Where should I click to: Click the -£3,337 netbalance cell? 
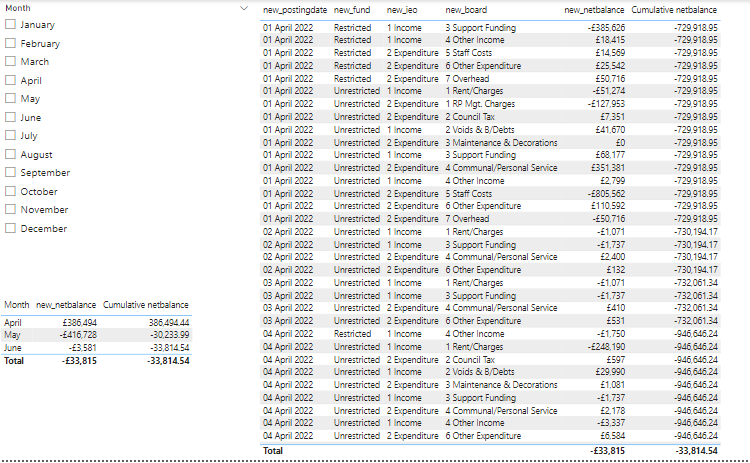tap(611, 423)
